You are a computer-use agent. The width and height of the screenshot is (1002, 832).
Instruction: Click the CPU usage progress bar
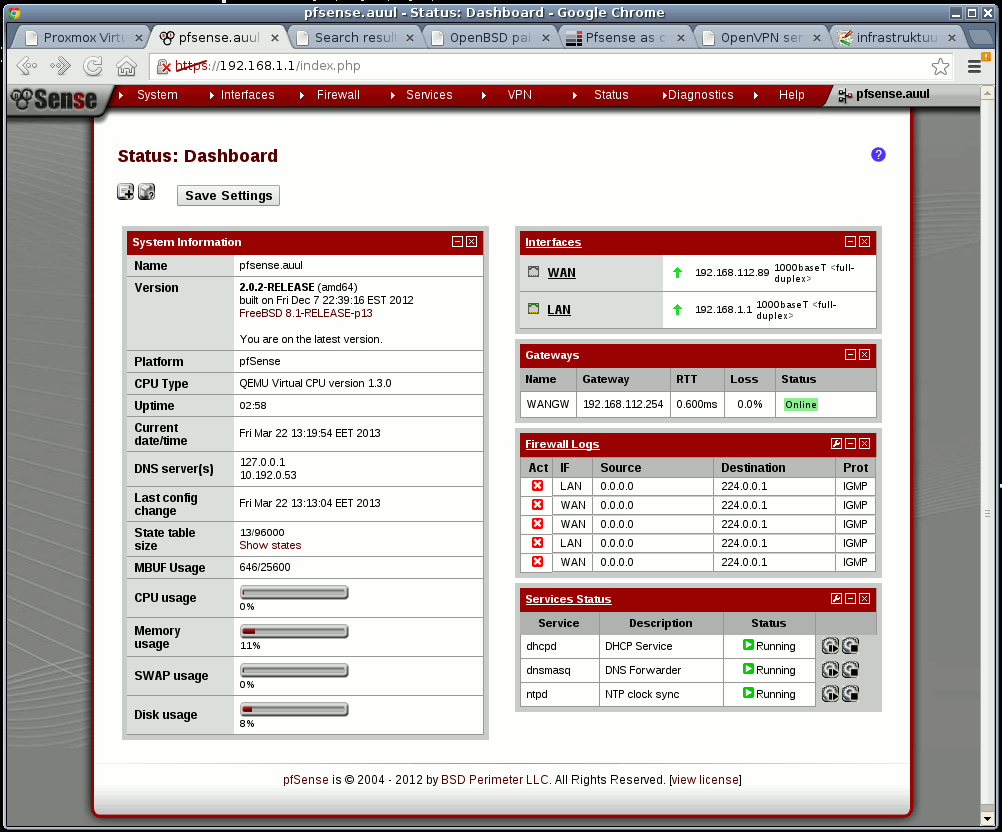294,592
